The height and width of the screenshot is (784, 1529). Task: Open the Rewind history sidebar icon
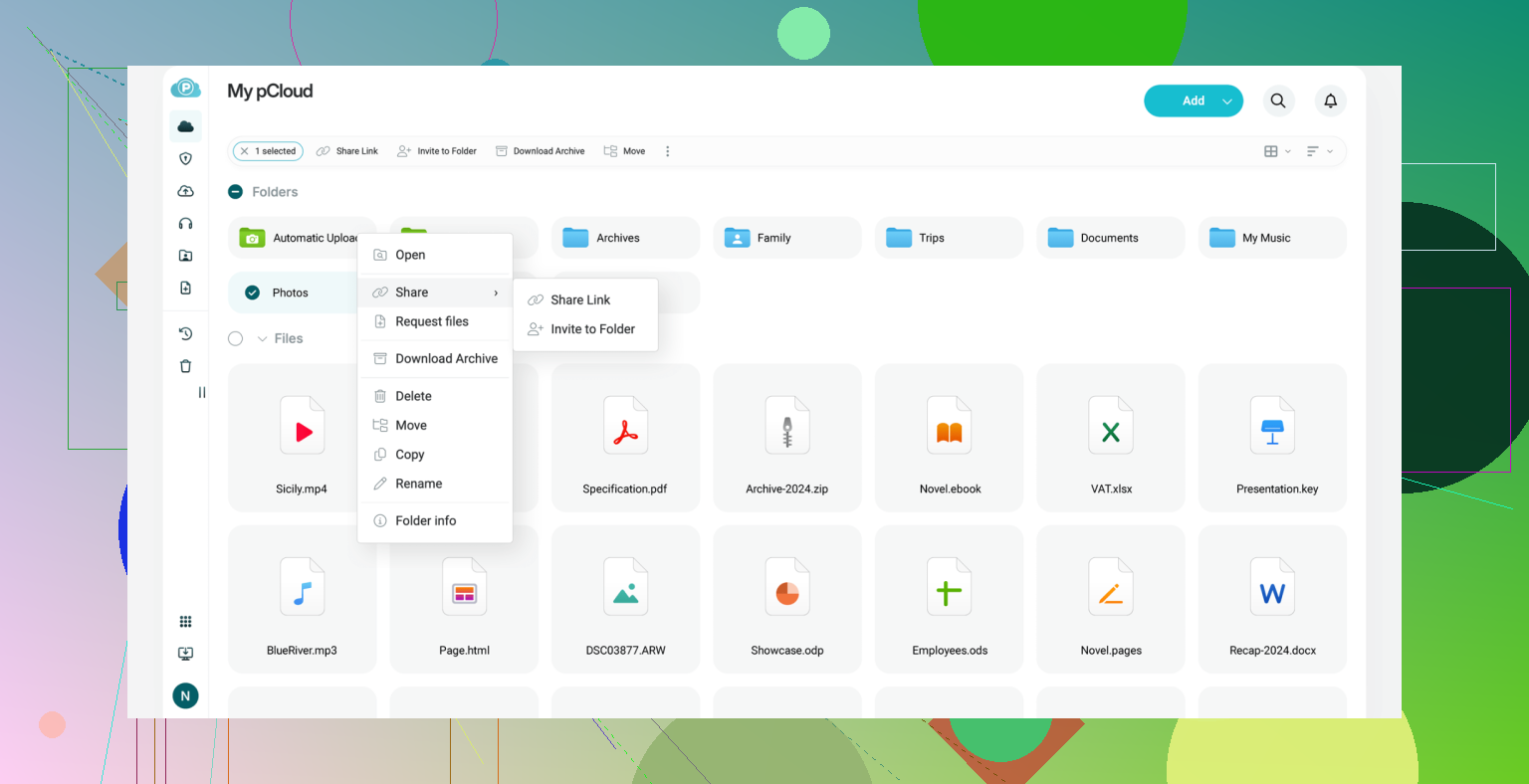point(185,334)
